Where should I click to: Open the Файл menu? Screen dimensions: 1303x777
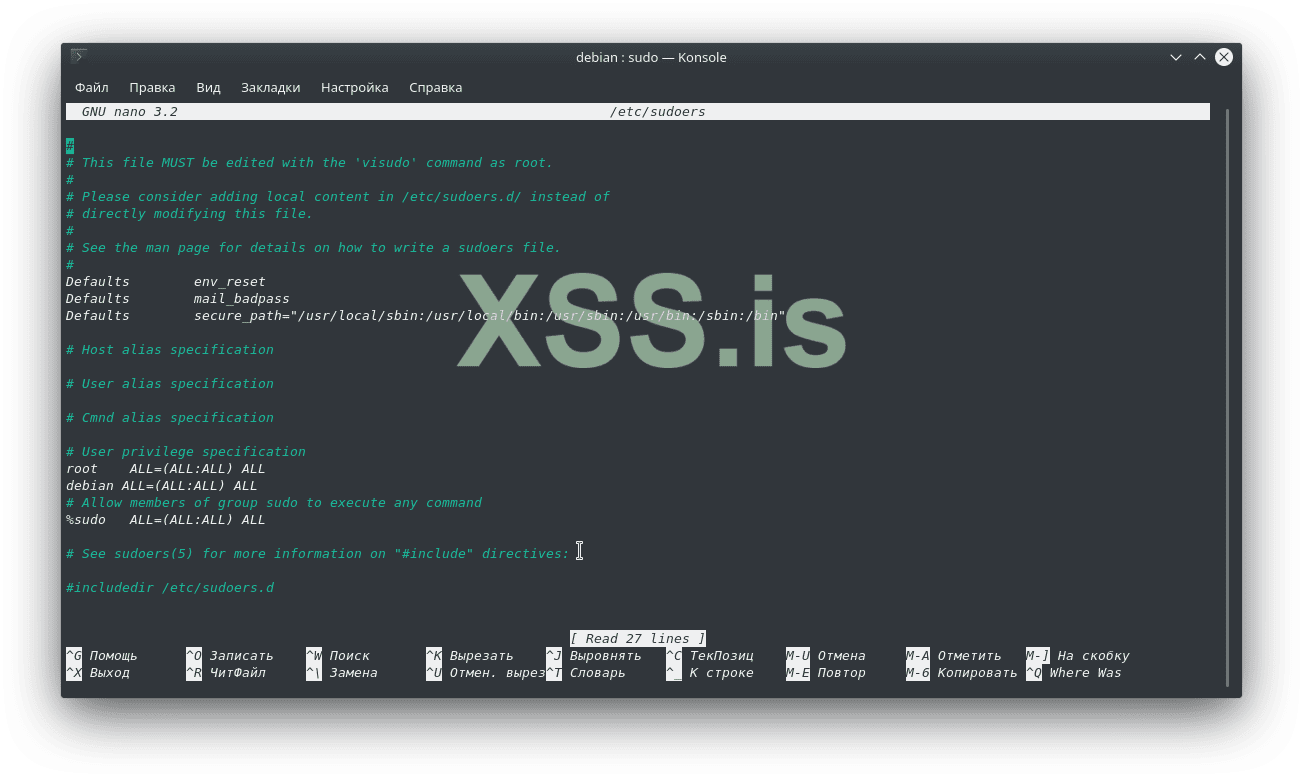(x=91, y=87)
